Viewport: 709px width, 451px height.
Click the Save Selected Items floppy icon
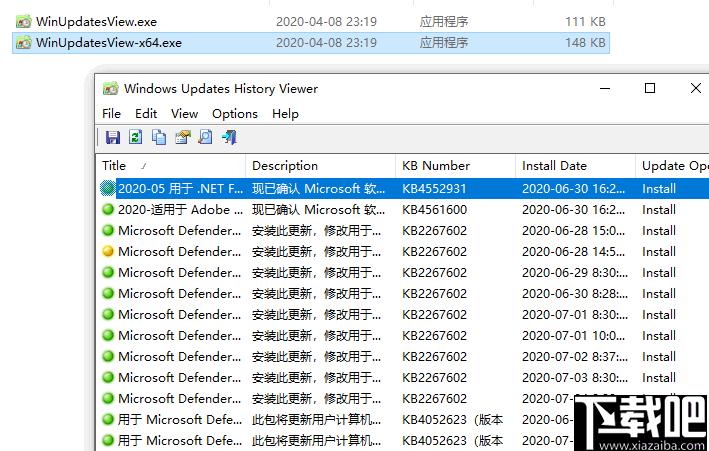coord(113,137)
